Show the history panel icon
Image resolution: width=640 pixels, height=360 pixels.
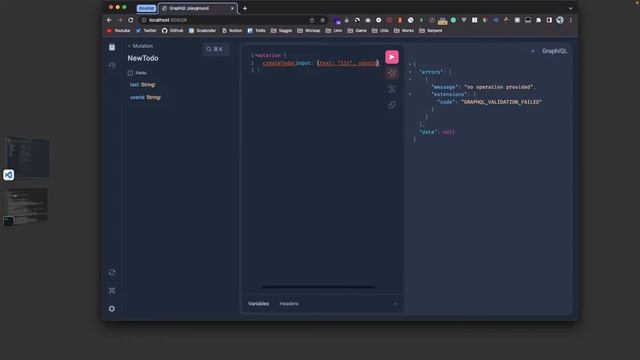tap(112, 65)
